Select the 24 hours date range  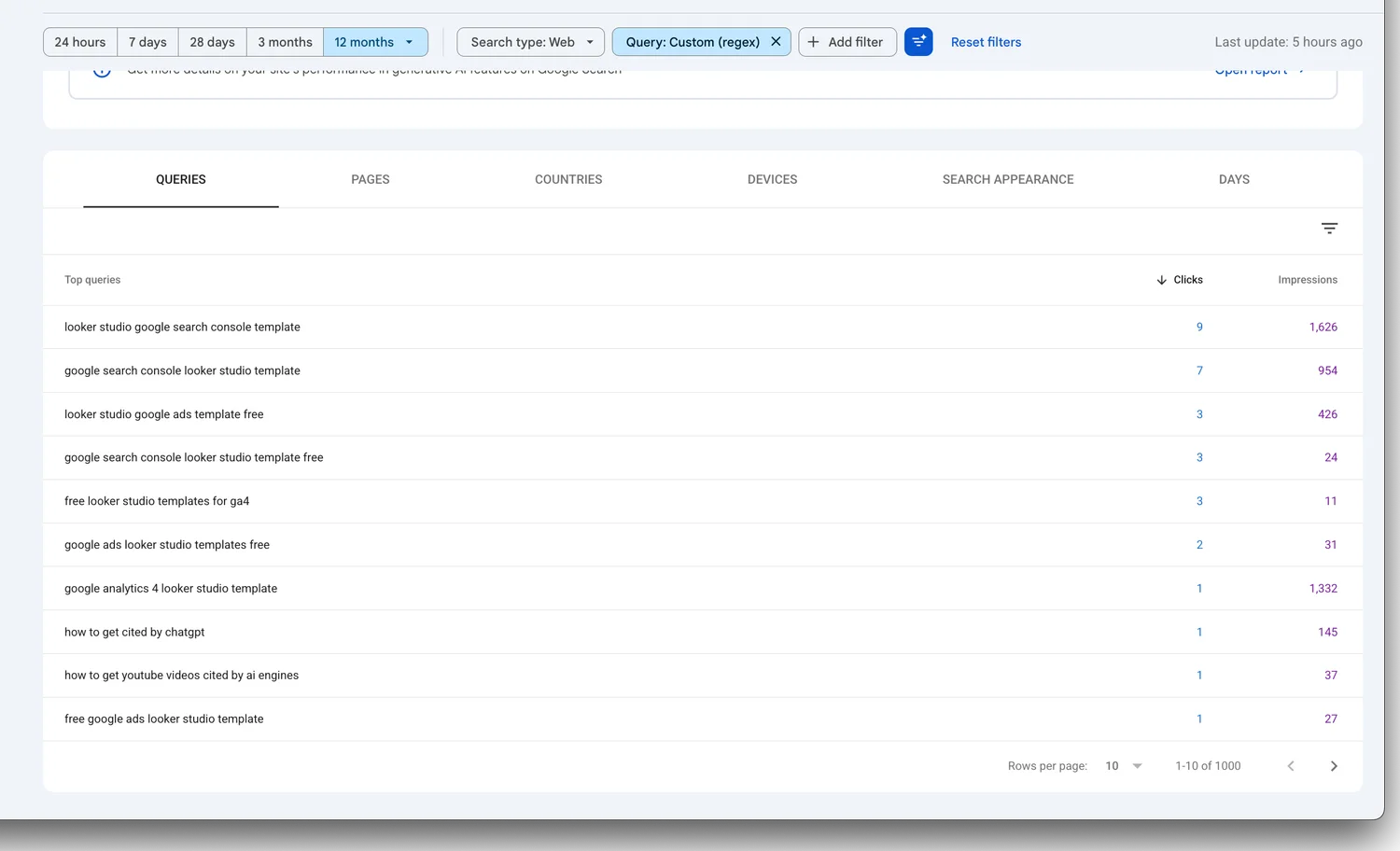[x=80, y=42]
